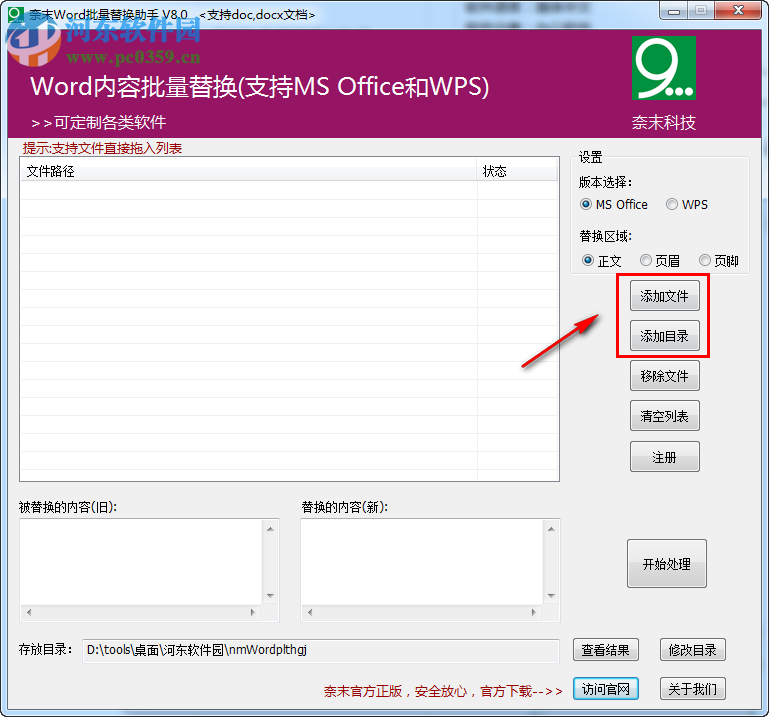
Task: Click the left arrow of the old-content horizontal scrollbar
Action: click(x=29, y=612)
